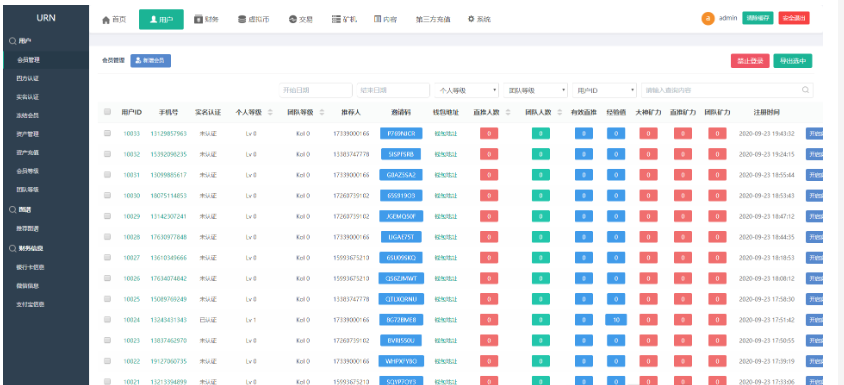Click the red 安全退出 button

[794, 18]
